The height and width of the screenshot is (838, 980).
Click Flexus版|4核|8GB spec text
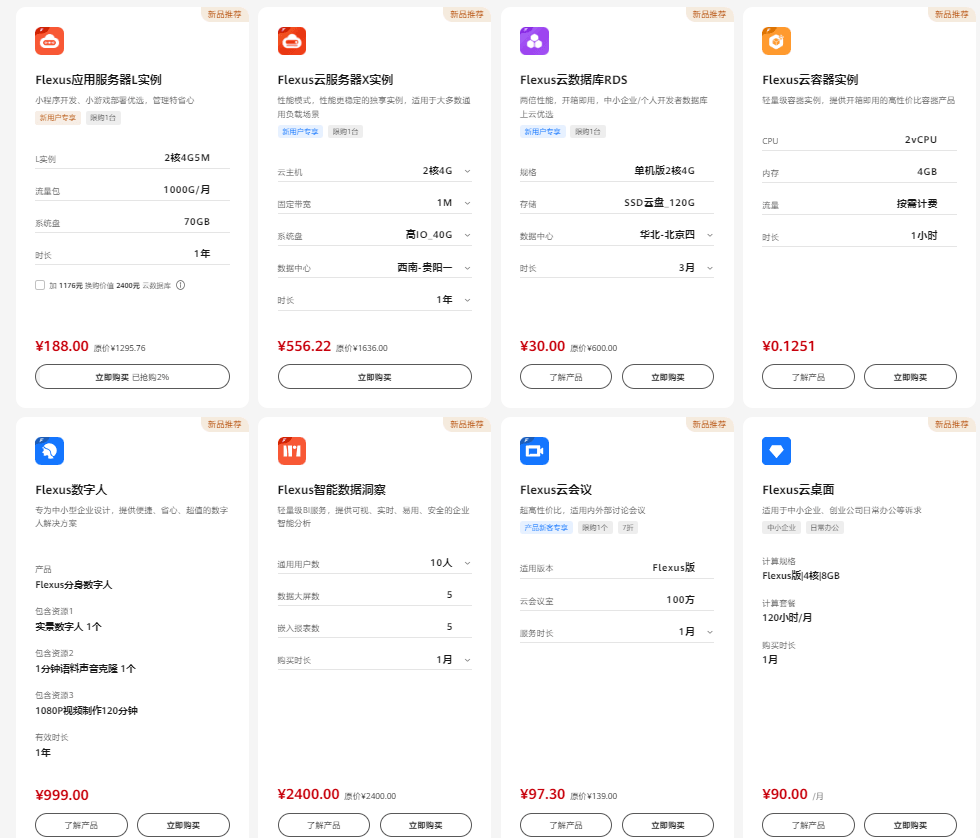click(801, 576)
